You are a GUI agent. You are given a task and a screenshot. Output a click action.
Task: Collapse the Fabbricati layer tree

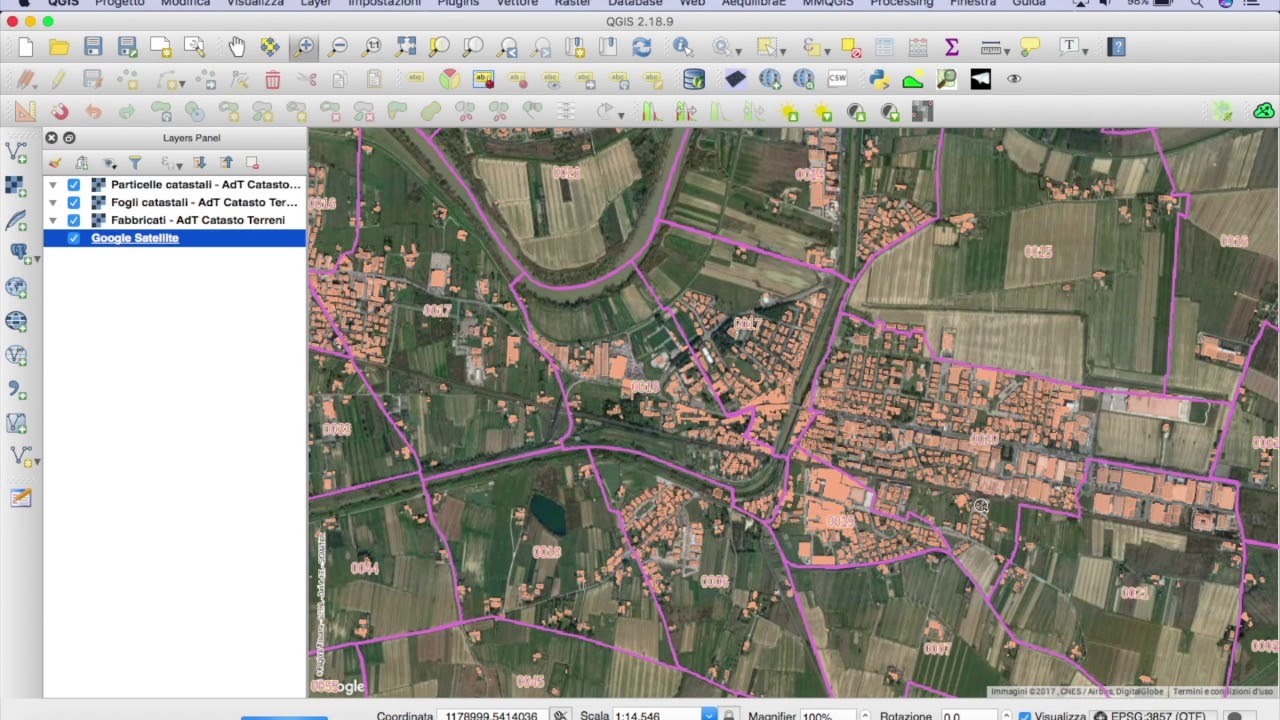53,221
